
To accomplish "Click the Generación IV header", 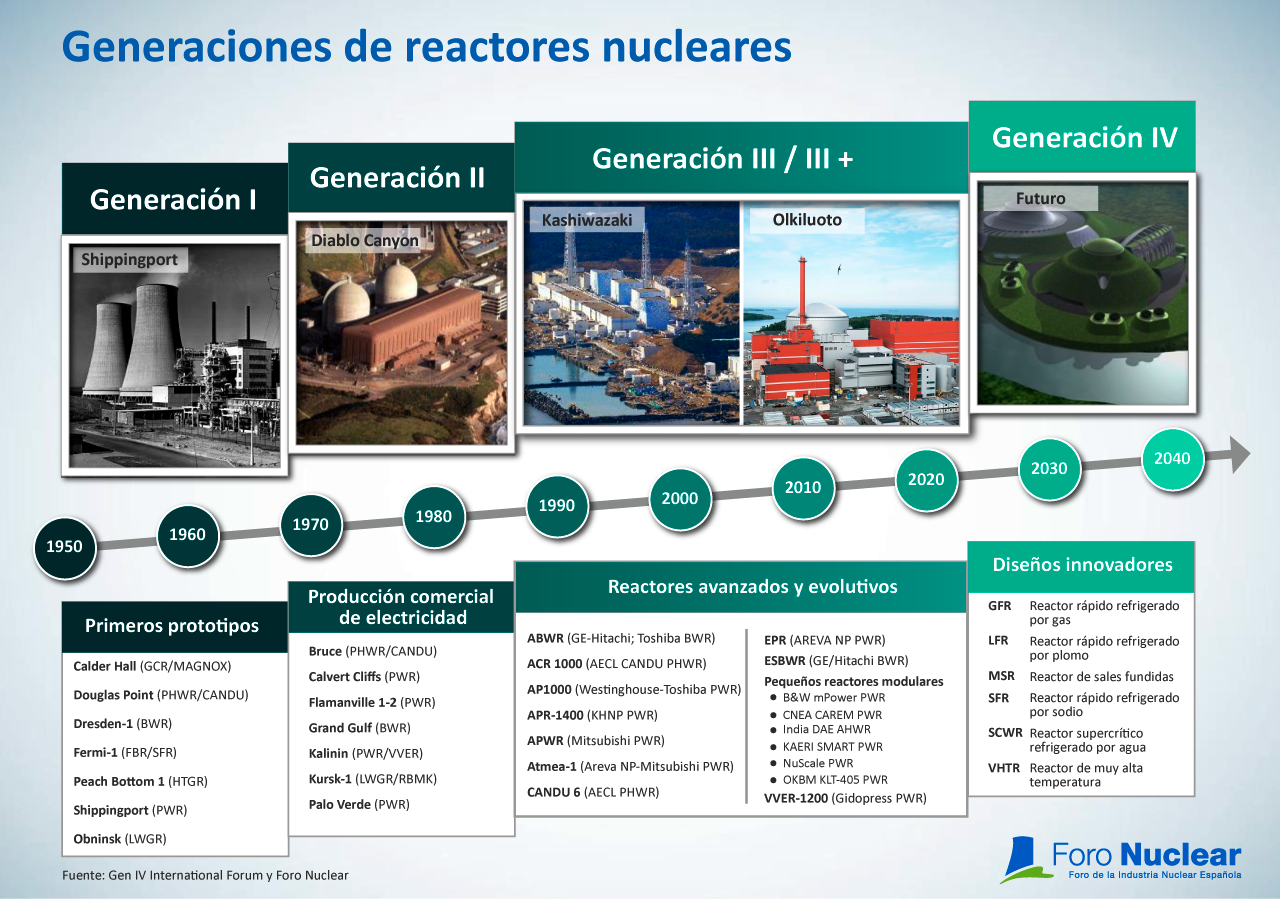I will [x=1083, y=137].
